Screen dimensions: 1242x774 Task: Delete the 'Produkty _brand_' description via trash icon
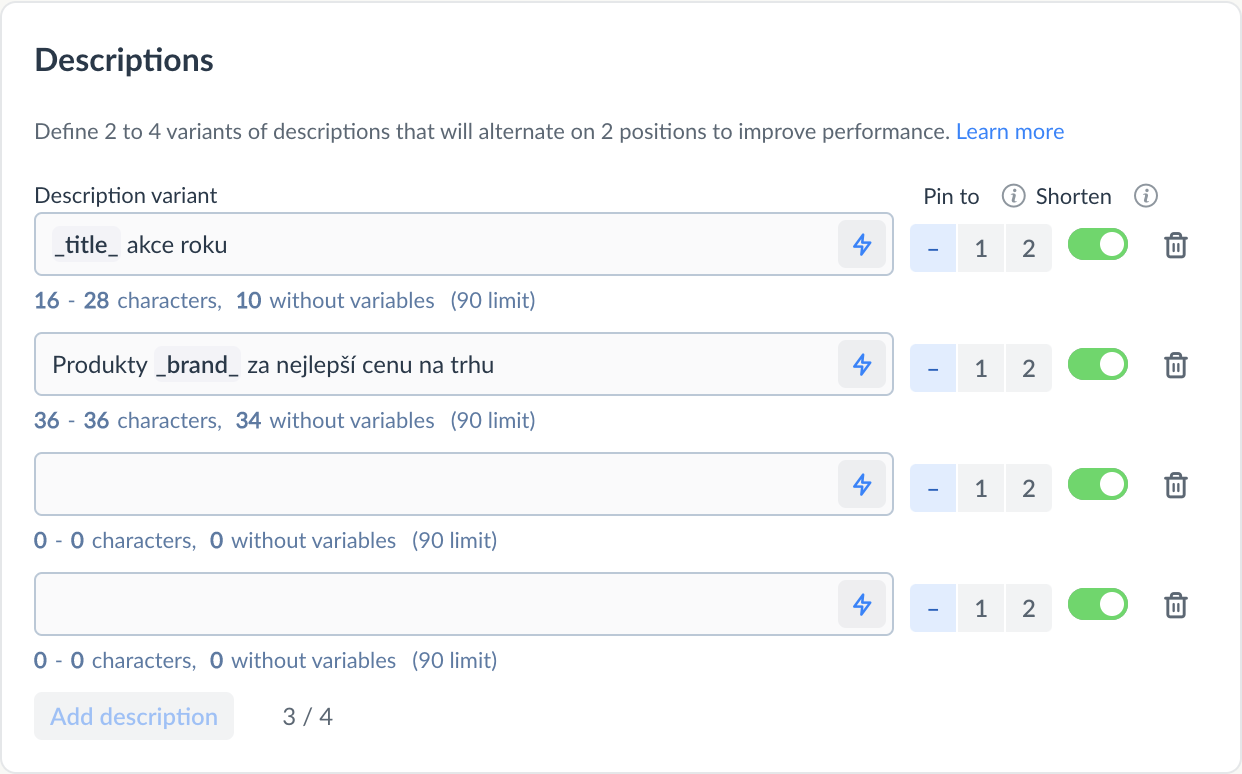coord(1176,365)
